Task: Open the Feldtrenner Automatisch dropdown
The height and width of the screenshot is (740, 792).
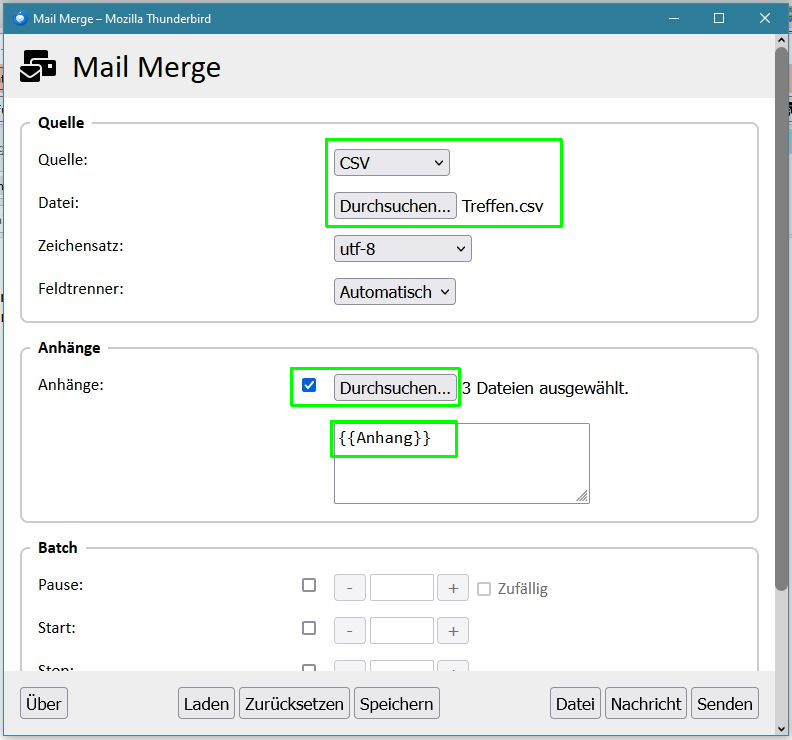Action: [394, 292]
